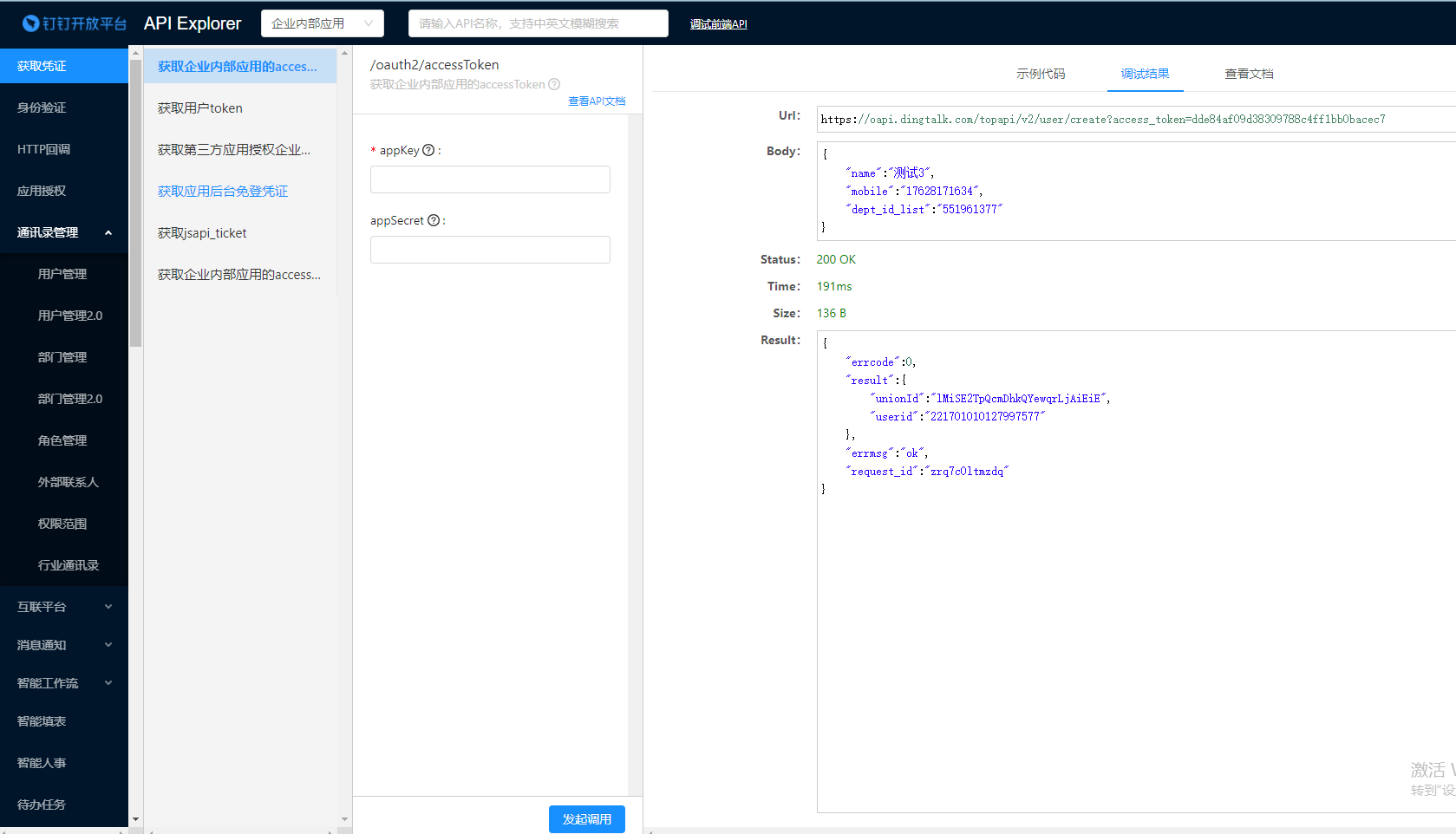Open 部门管理 submenu item
Screen dimensions: 1456x834
64,357
